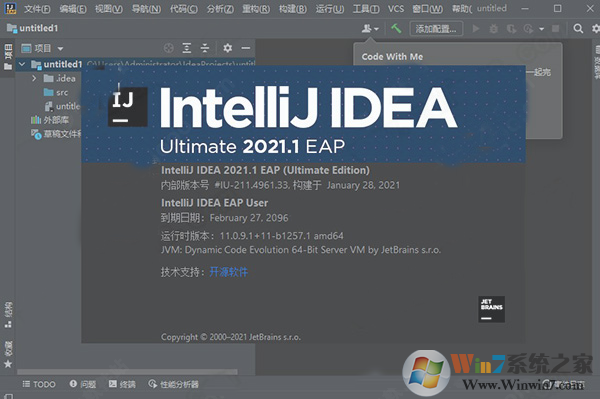This screenshot has width=600, height=399.
Task: Open the 视图(V) menu
Action: pos(109,9)
